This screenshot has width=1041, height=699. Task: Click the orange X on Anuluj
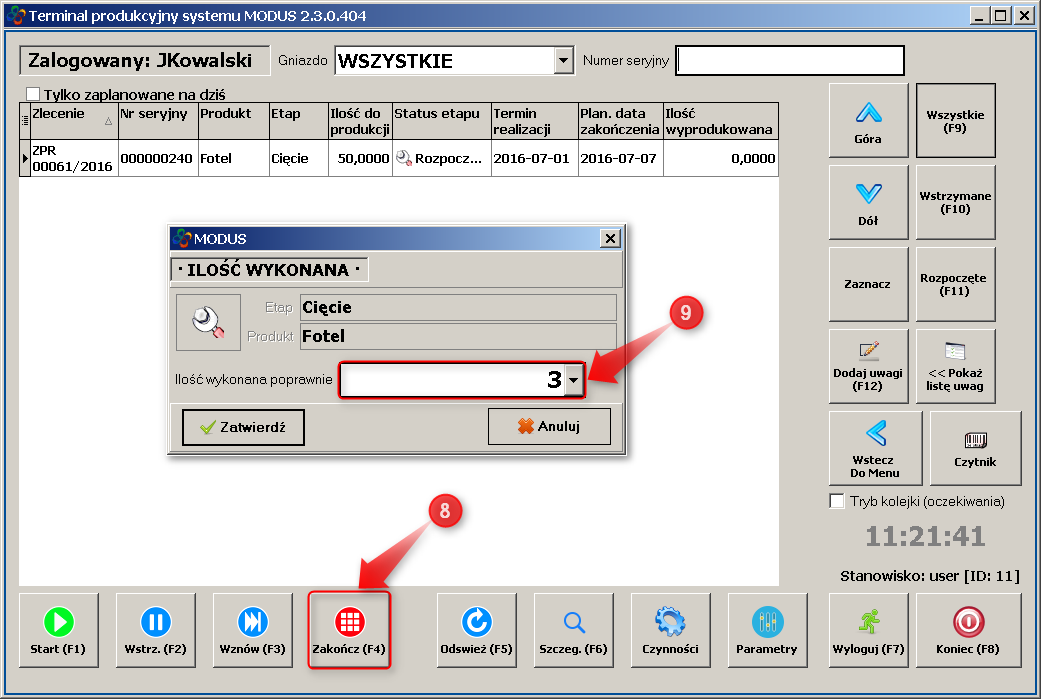526,426
